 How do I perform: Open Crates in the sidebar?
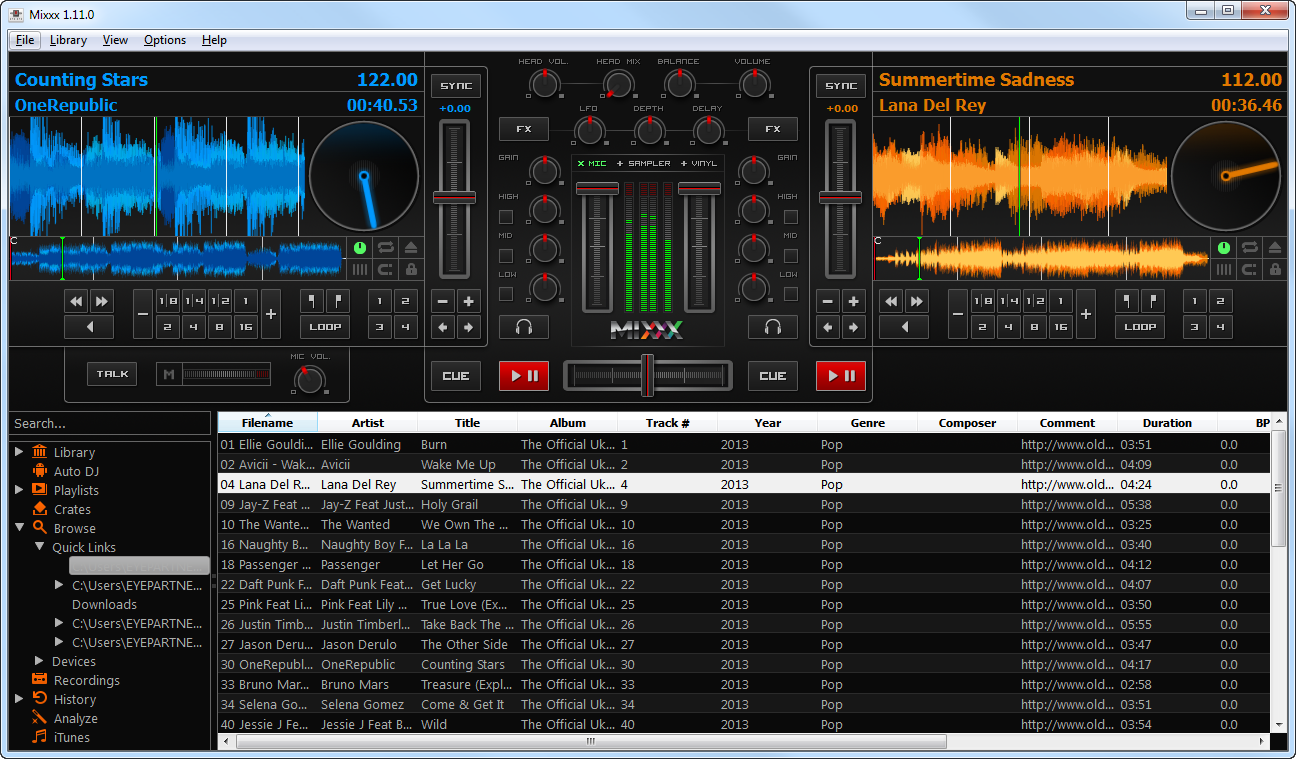pos(72,509)
